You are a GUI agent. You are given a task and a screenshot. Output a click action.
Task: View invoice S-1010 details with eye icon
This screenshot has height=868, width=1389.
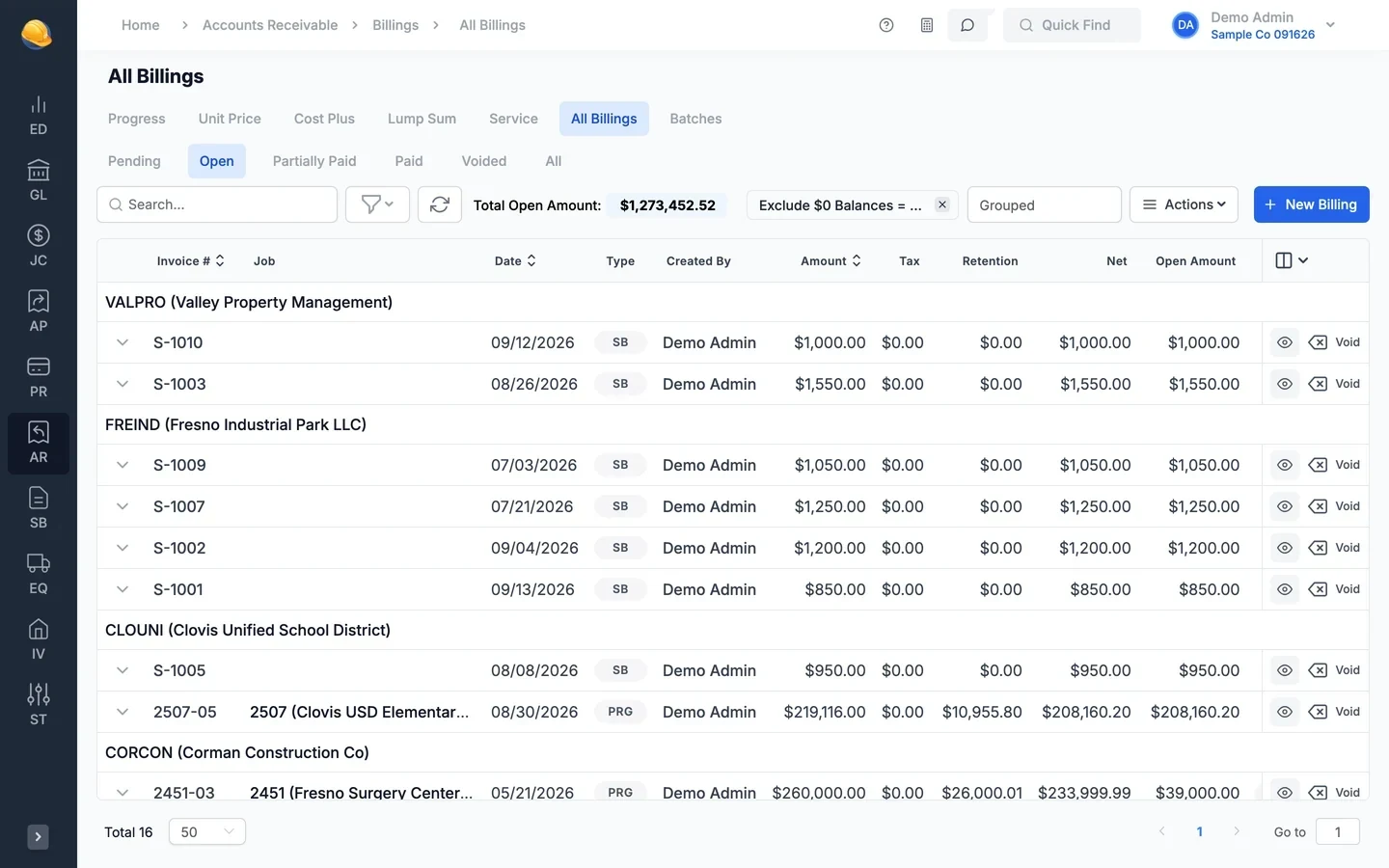1285,342
